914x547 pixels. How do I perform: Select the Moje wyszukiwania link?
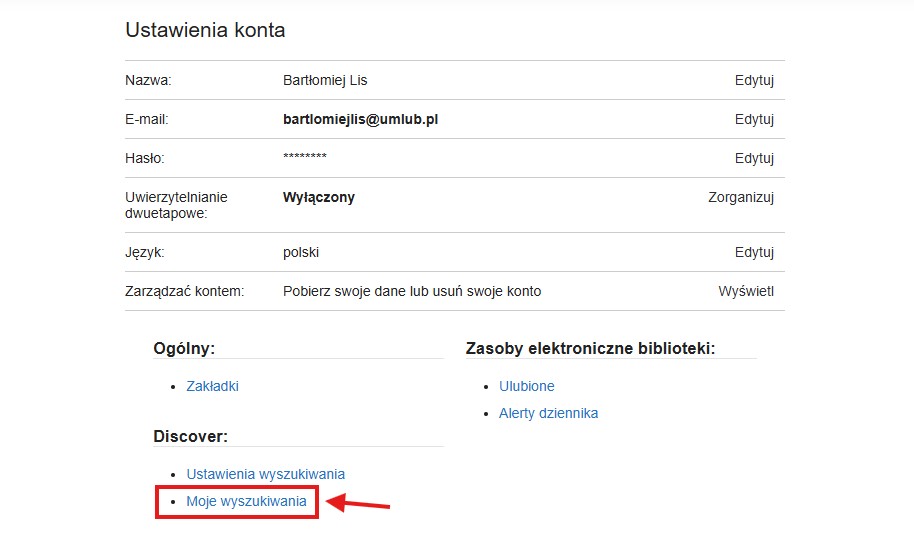point(246,501)
